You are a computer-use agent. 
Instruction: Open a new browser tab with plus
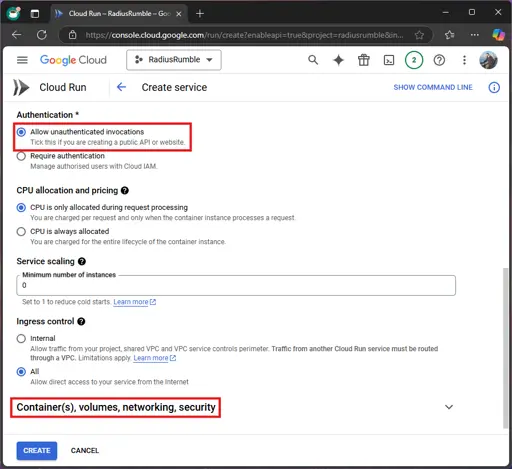(x=200, y=14)
